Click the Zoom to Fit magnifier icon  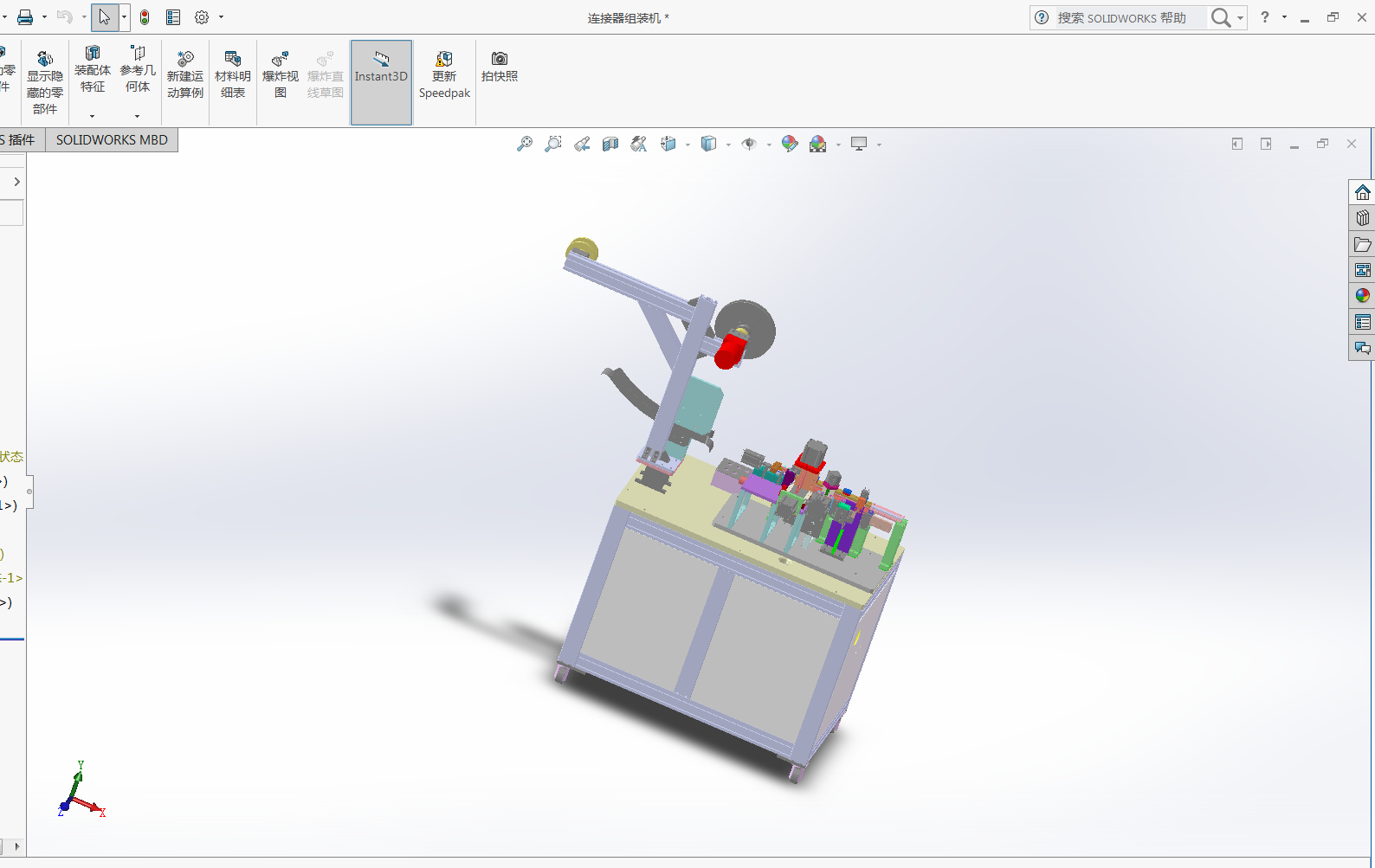[x=525, y=145]
